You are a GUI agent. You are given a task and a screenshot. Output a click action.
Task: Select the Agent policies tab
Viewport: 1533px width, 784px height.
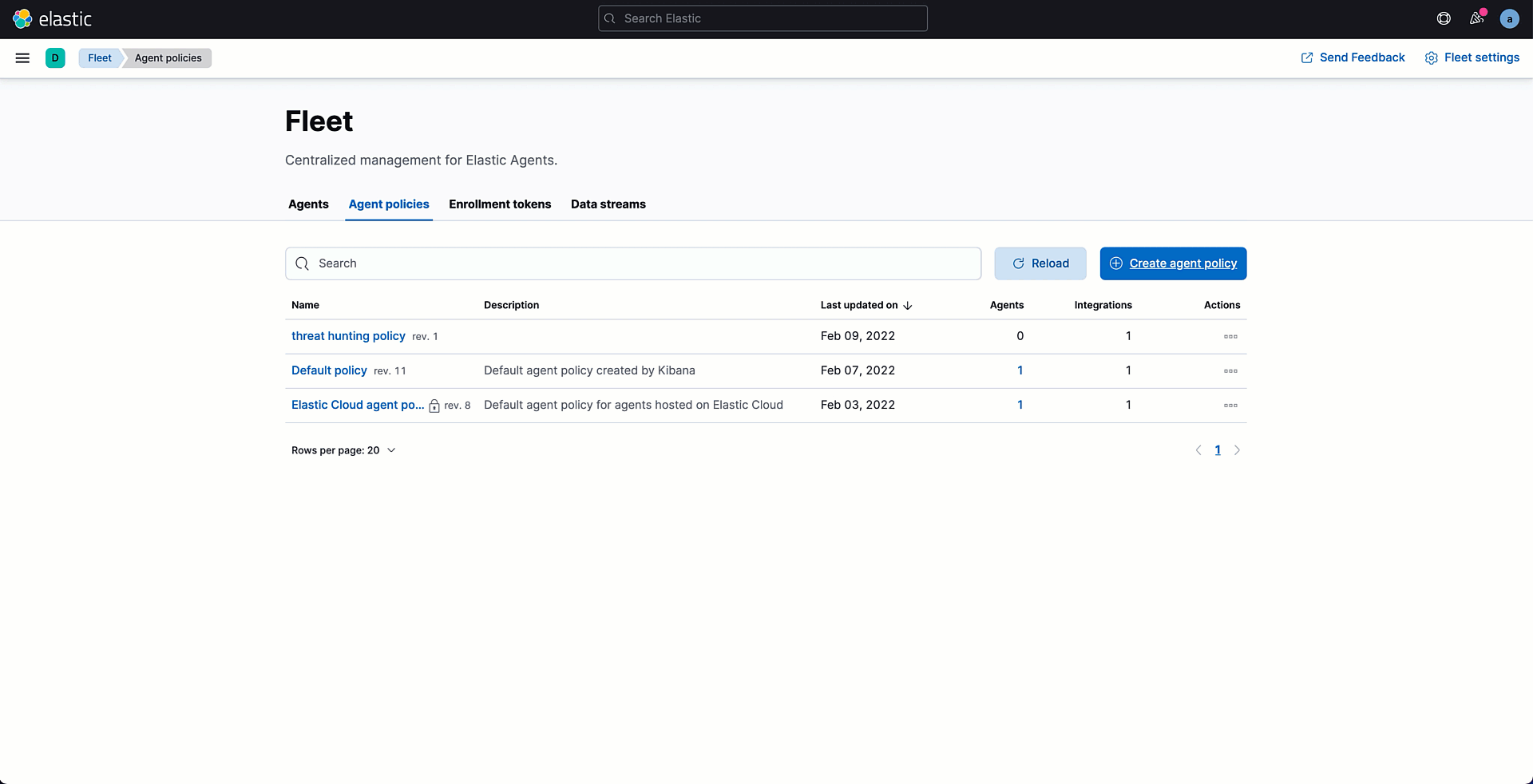coord(389,204)
